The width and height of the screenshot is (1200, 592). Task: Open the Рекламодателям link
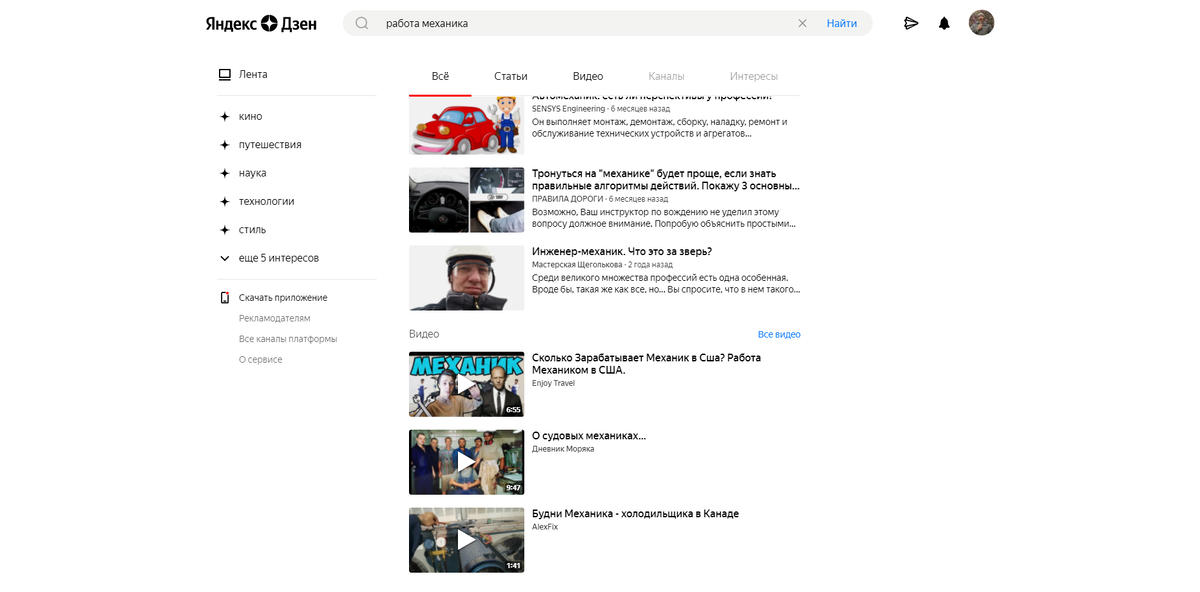(275, 317)
